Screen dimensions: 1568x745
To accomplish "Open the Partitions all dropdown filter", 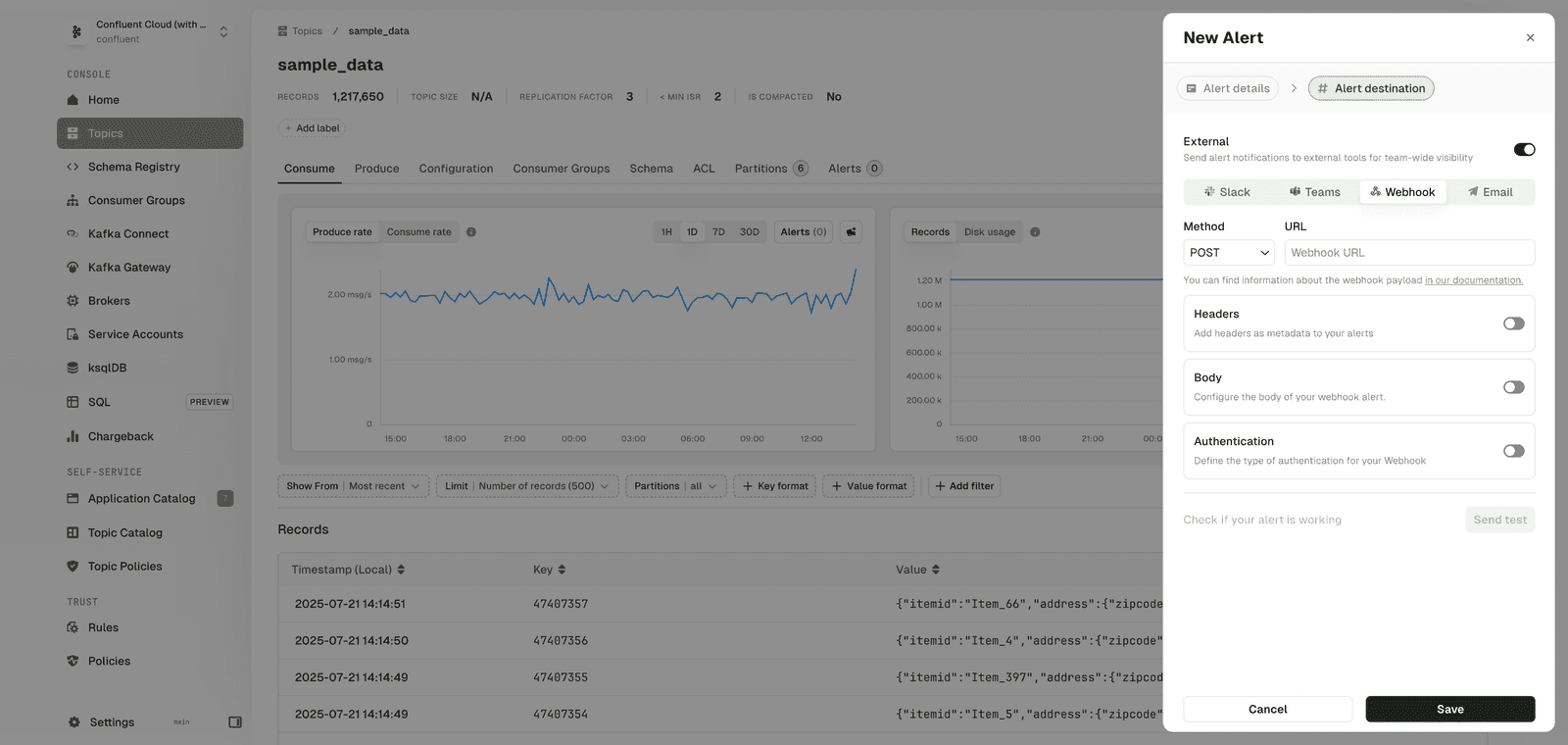I will (675, 486).
